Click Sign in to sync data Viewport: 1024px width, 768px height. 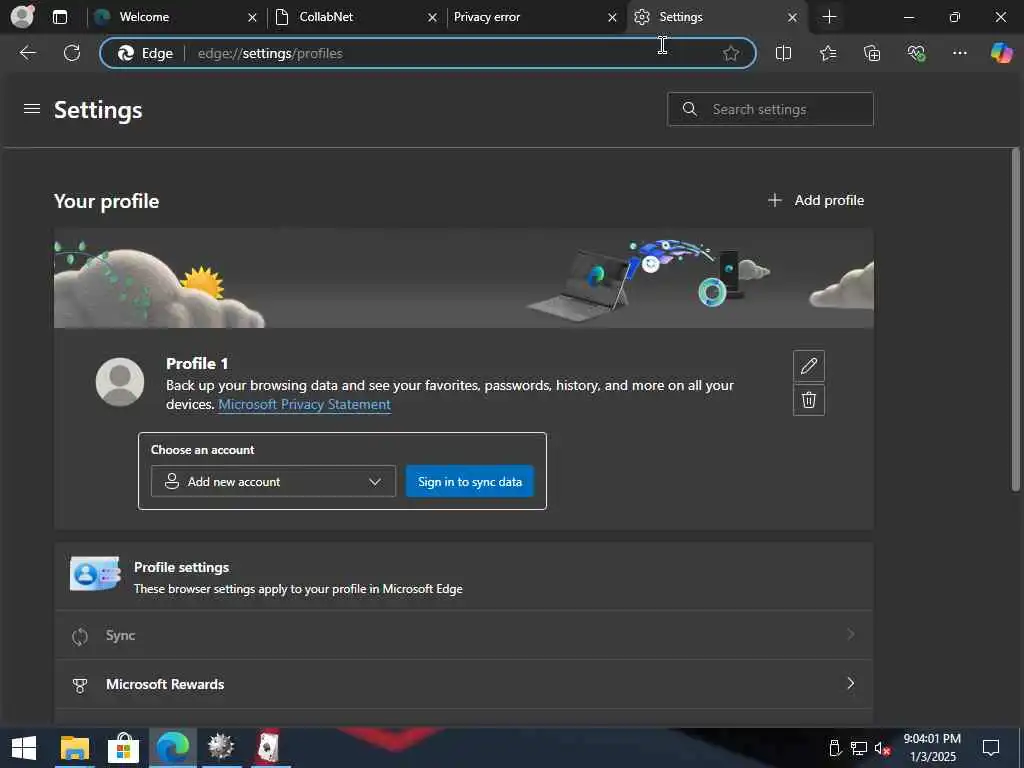coord(470,481)
